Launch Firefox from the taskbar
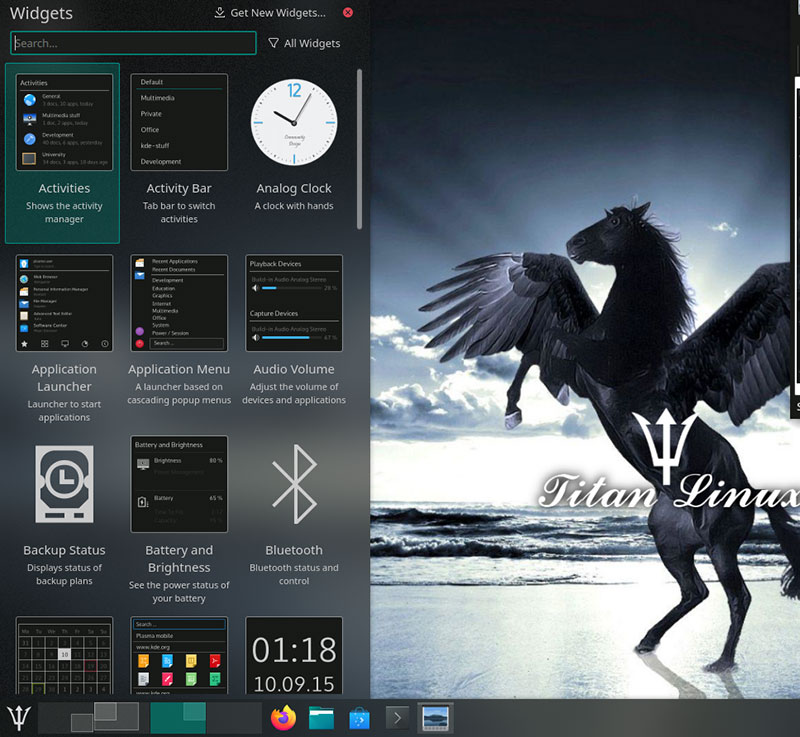Viewport: 800px width, 737px height. coord(284,718)
